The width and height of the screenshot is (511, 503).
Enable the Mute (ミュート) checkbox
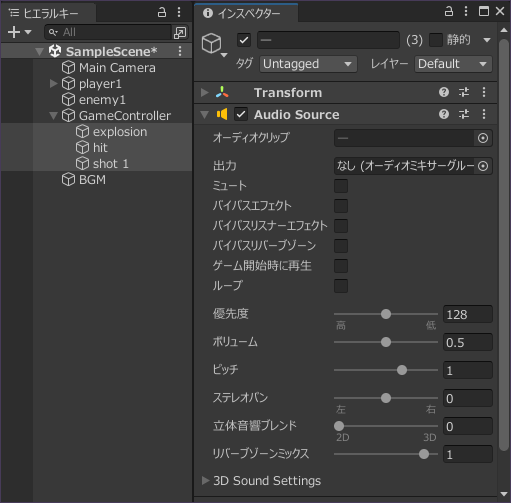click(x=341, y=186)
